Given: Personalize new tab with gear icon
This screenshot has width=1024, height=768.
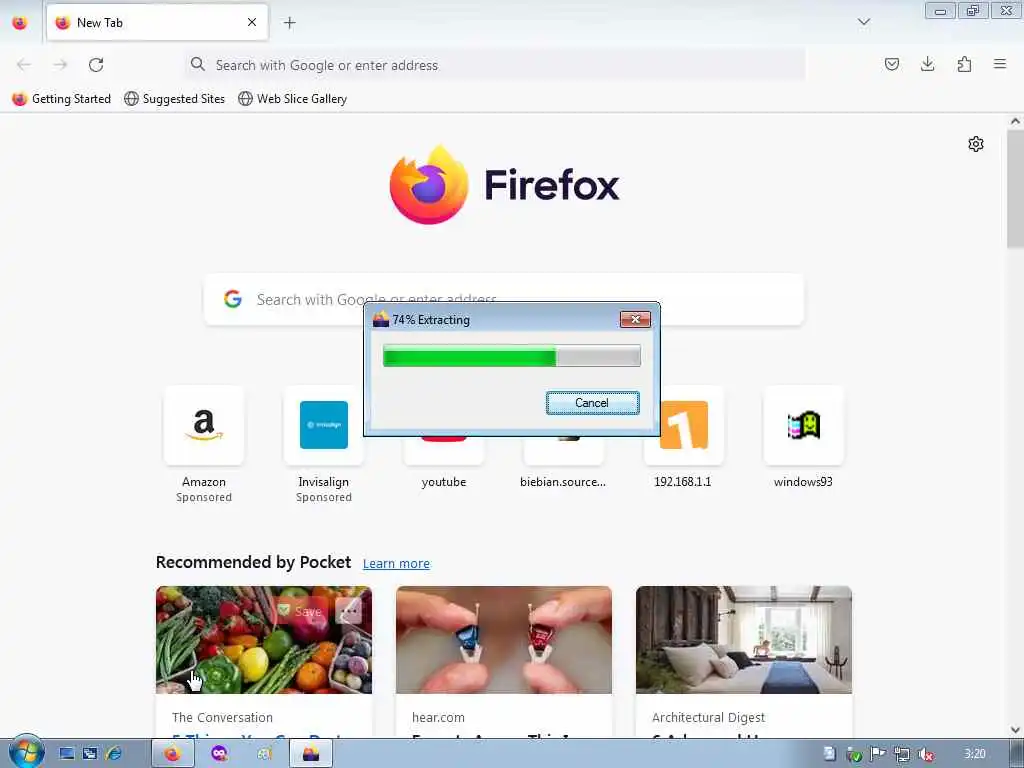Looking at the screenshot, I should coord(976,144).
